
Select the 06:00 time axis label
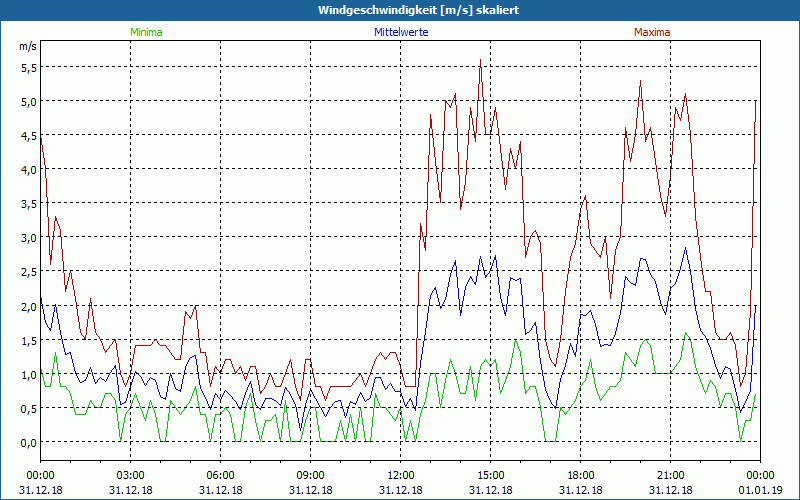click(x=221, y=475)
